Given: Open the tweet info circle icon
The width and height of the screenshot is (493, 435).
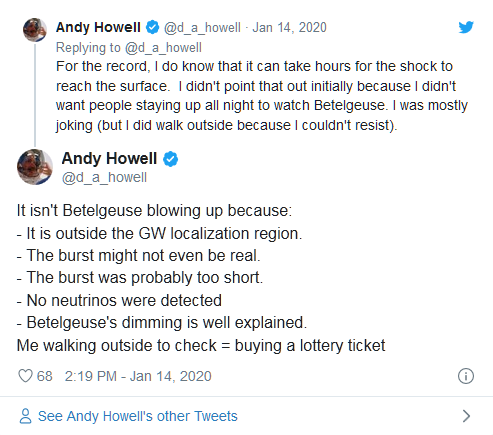Looking at the screenshot, I should 466,376.
